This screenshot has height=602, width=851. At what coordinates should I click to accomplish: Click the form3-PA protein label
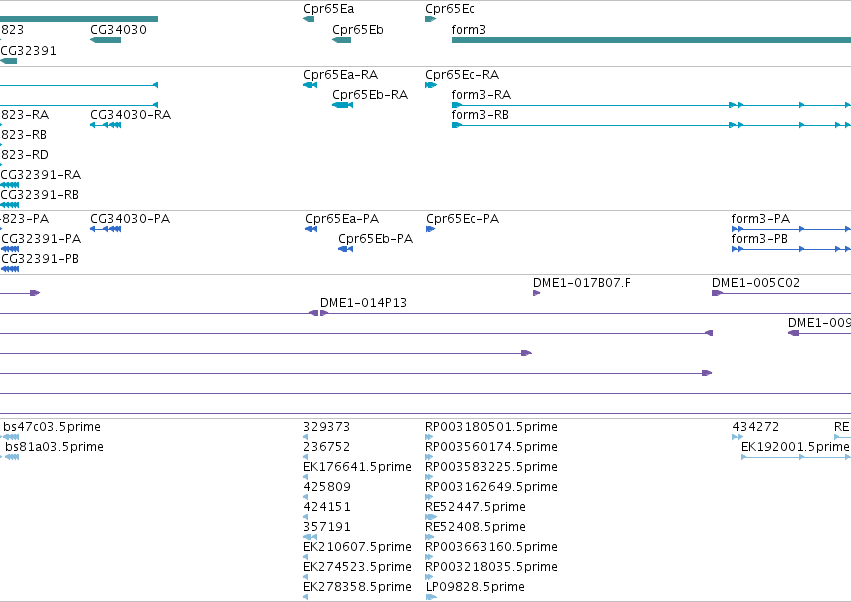[x=760, y=219]
